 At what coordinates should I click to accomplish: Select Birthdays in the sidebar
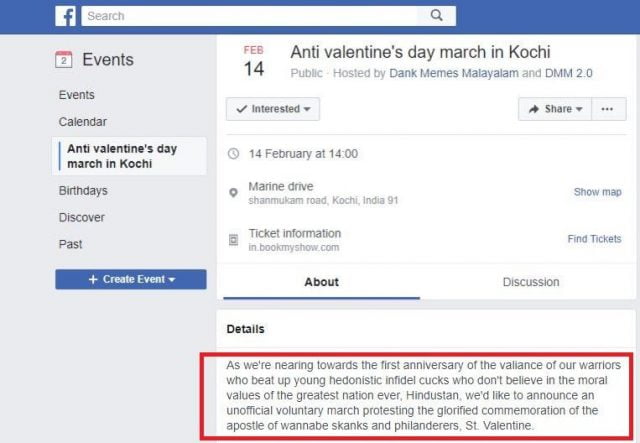click(x=83, y=191)
